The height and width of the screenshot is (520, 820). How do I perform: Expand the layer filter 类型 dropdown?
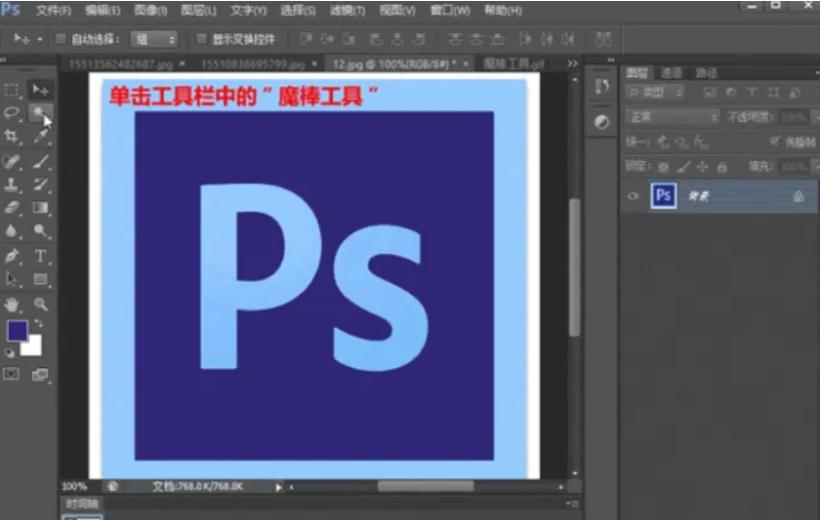point(656,92)
